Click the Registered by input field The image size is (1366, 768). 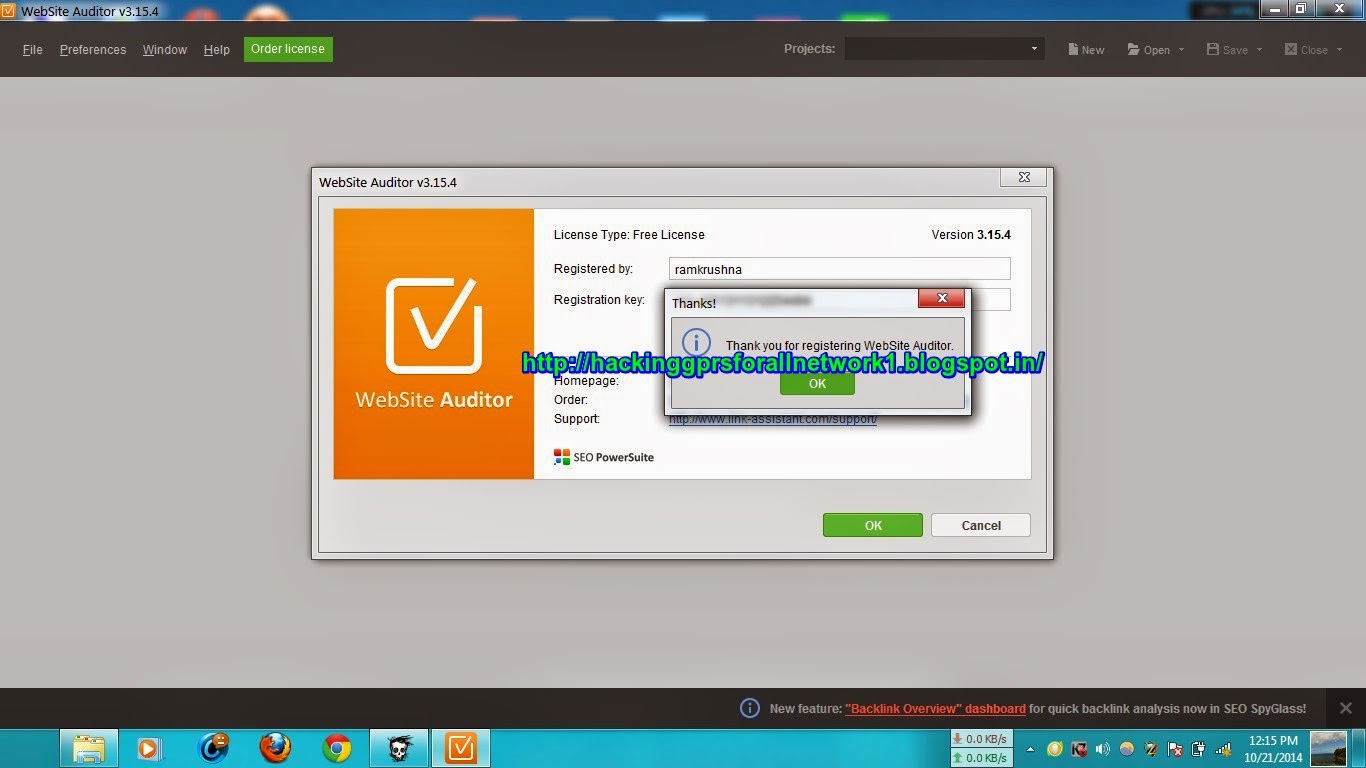click(840, 269)
